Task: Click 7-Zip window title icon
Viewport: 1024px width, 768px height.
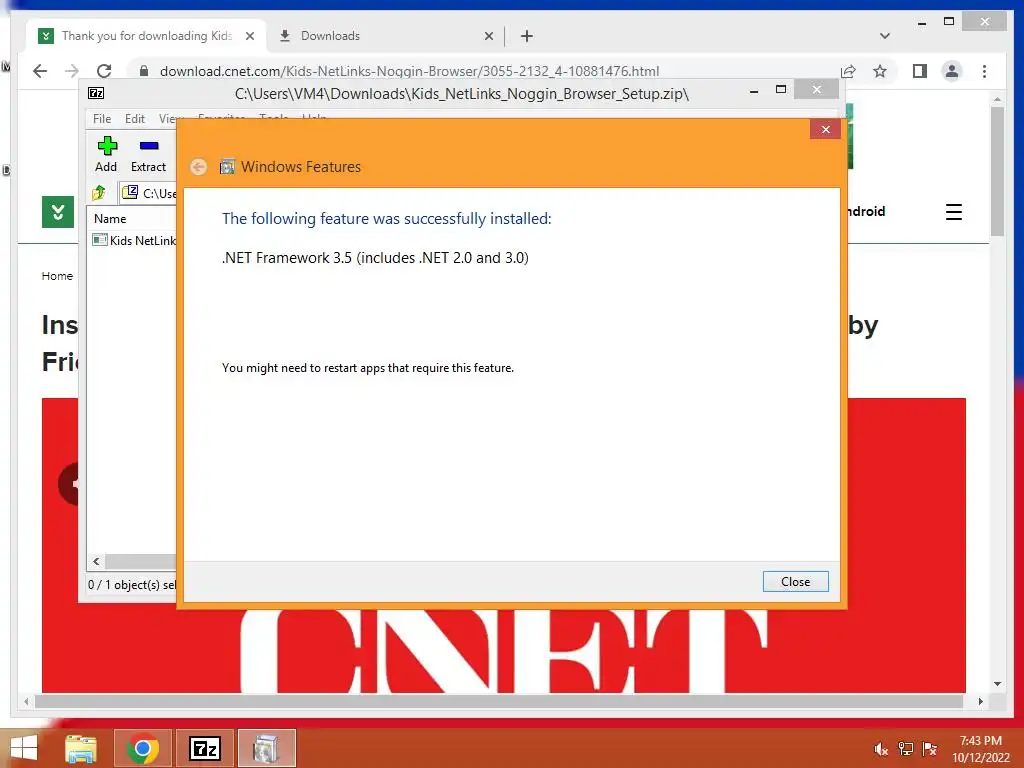Action: [x=96, y=93]
